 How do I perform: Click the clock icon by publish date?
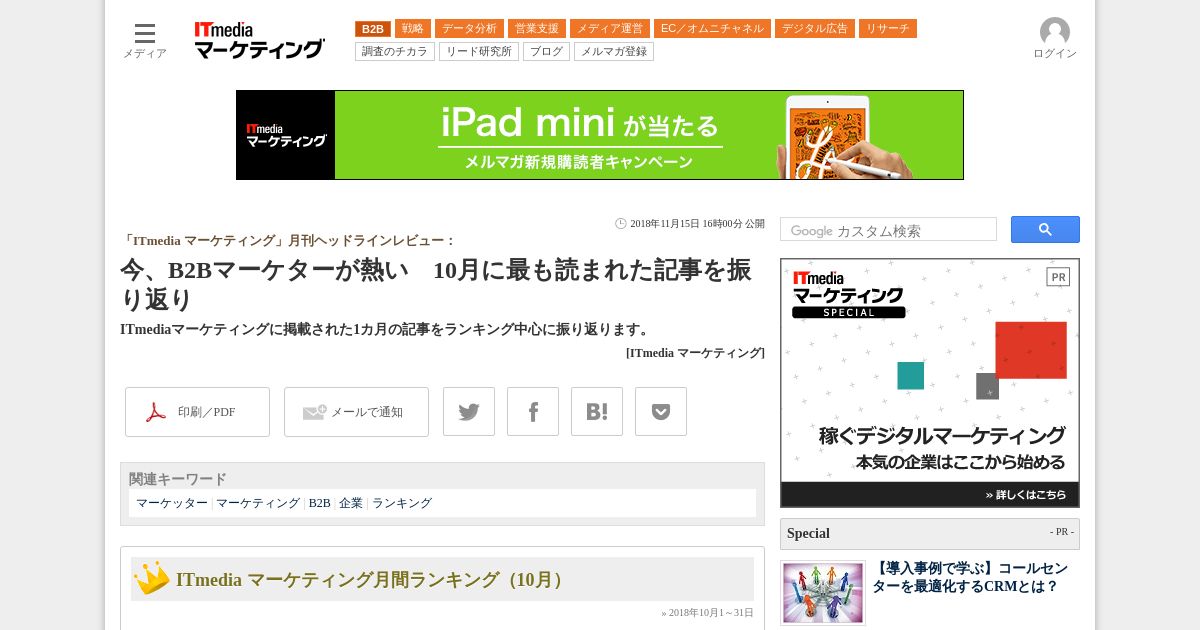(621, 224)
